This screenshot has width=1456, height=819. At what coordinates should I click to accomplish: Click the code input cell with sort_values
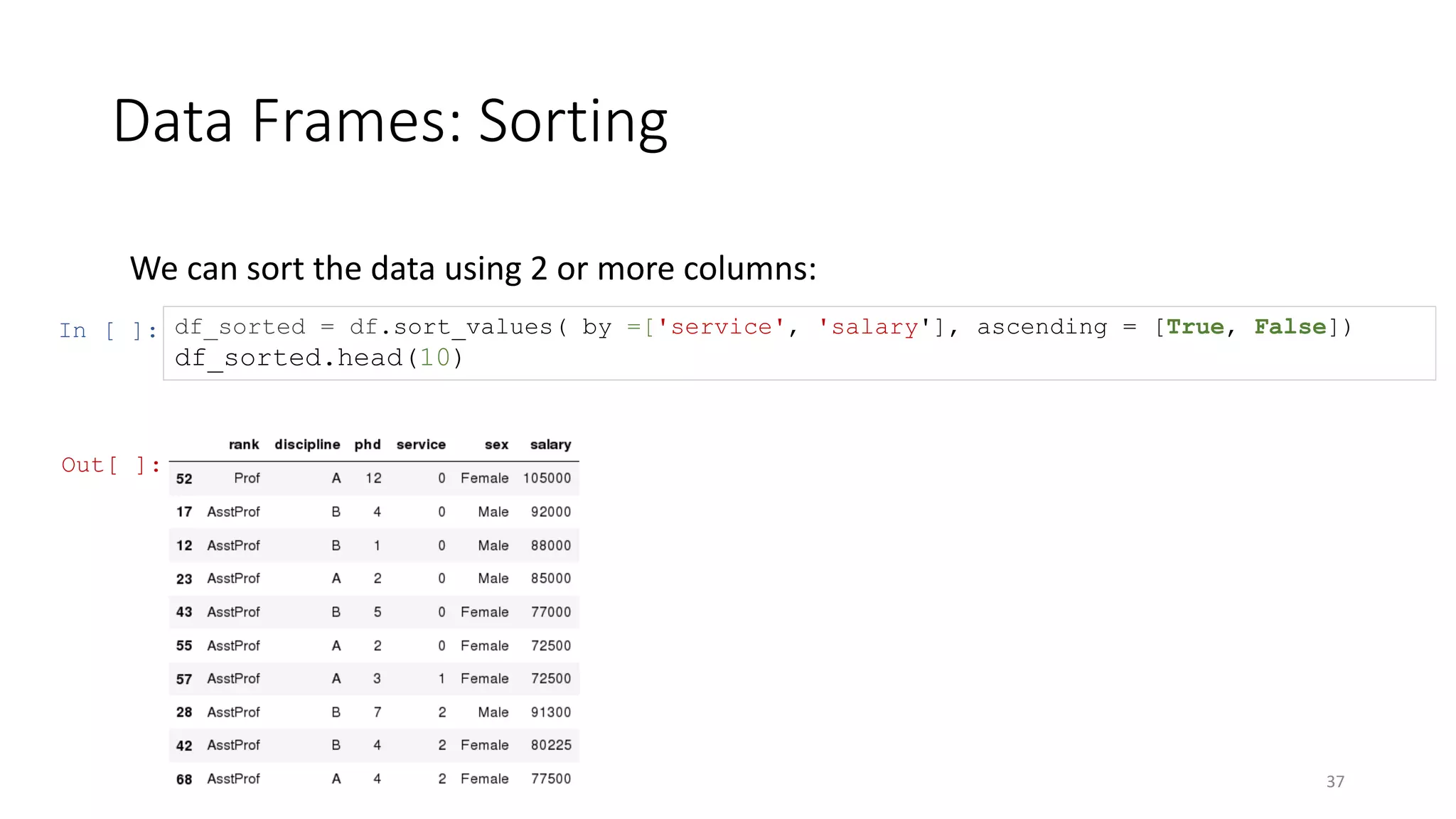pos(798,343)
